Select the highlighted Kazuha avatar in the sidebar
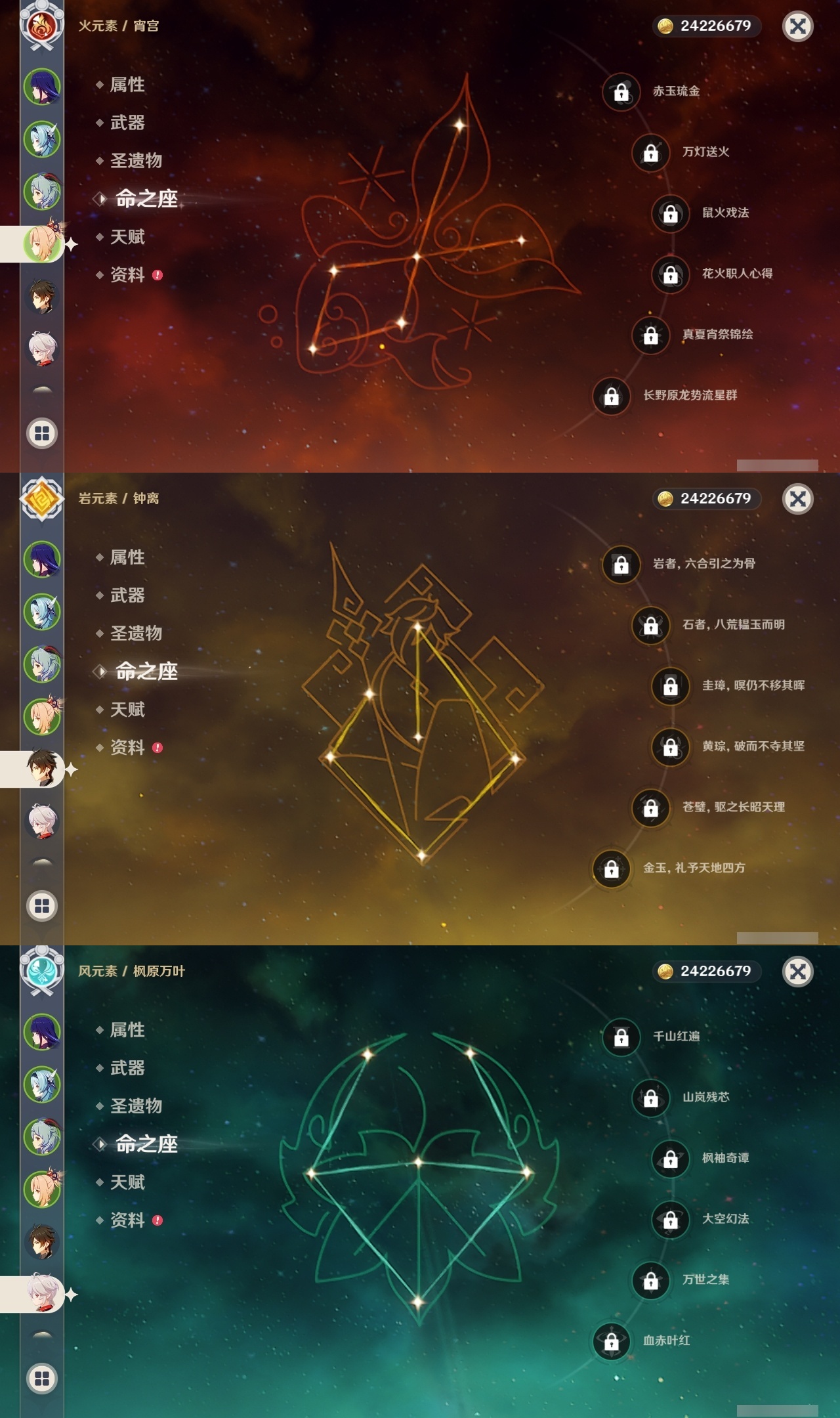The height and width of the screenshot is (1418, 840). point(43,1294)
